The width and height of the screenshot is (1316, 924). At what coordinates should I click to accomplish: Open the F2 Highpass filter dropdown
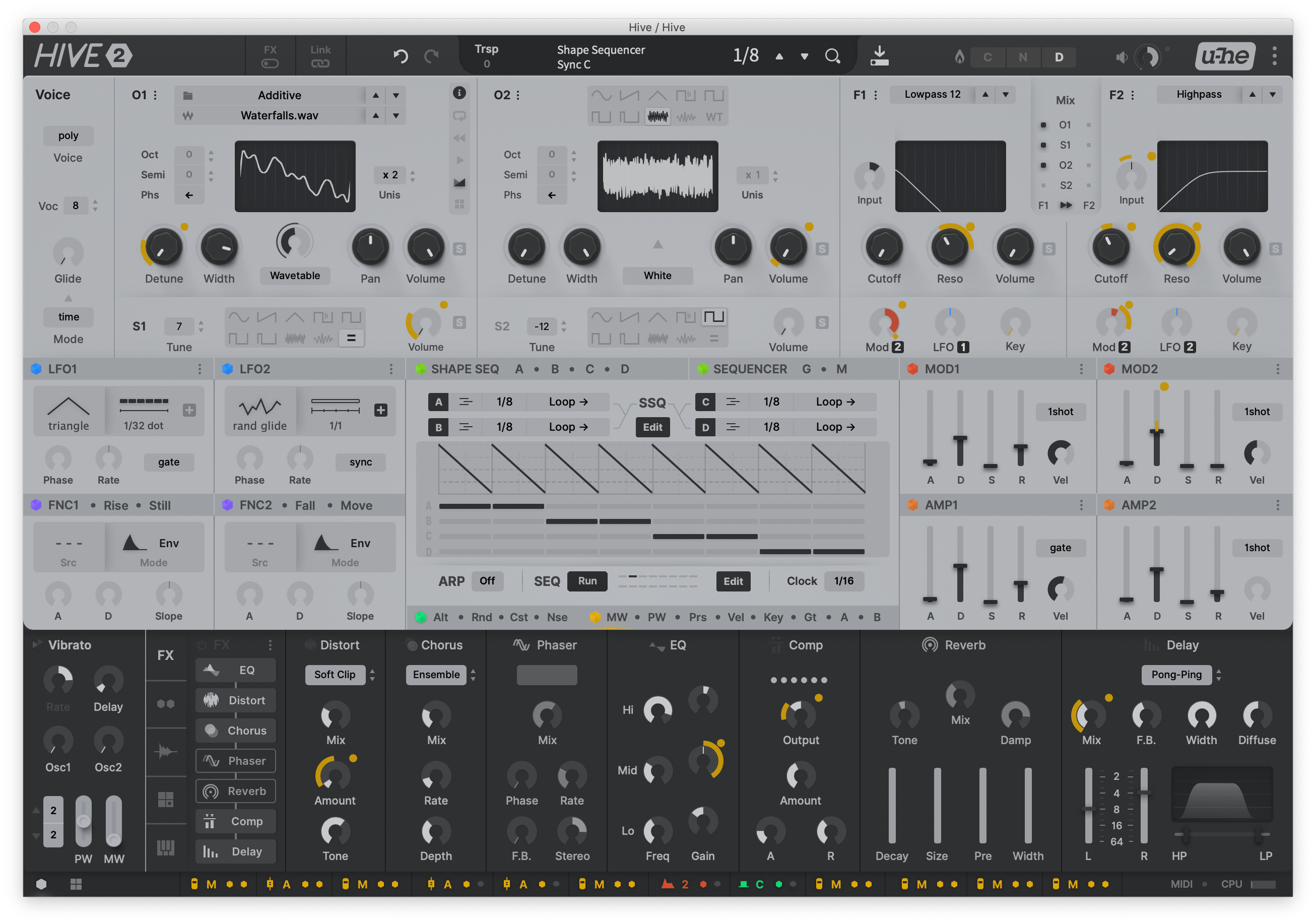pos(1199,95)
